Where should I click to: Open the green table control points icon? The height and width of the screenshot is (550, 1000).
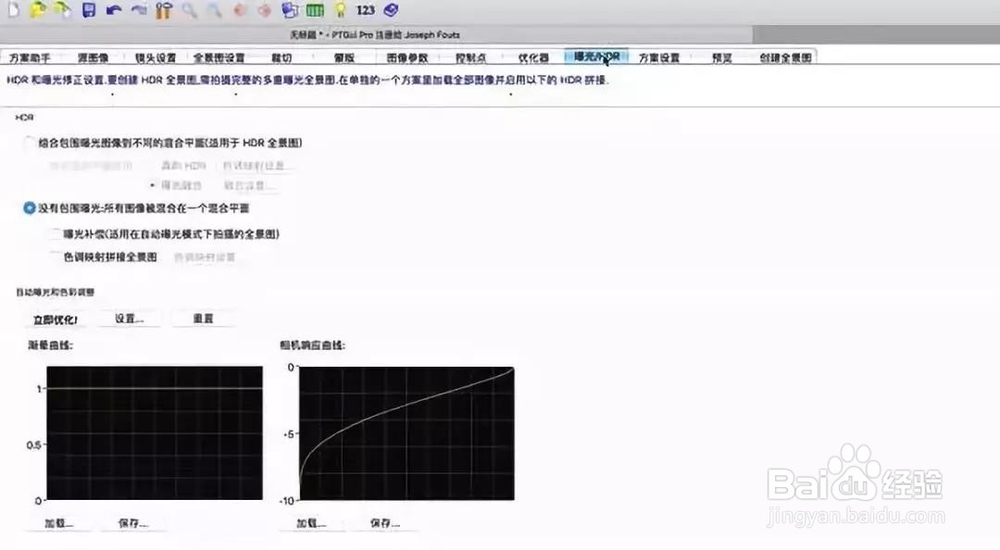click(315, 10)
